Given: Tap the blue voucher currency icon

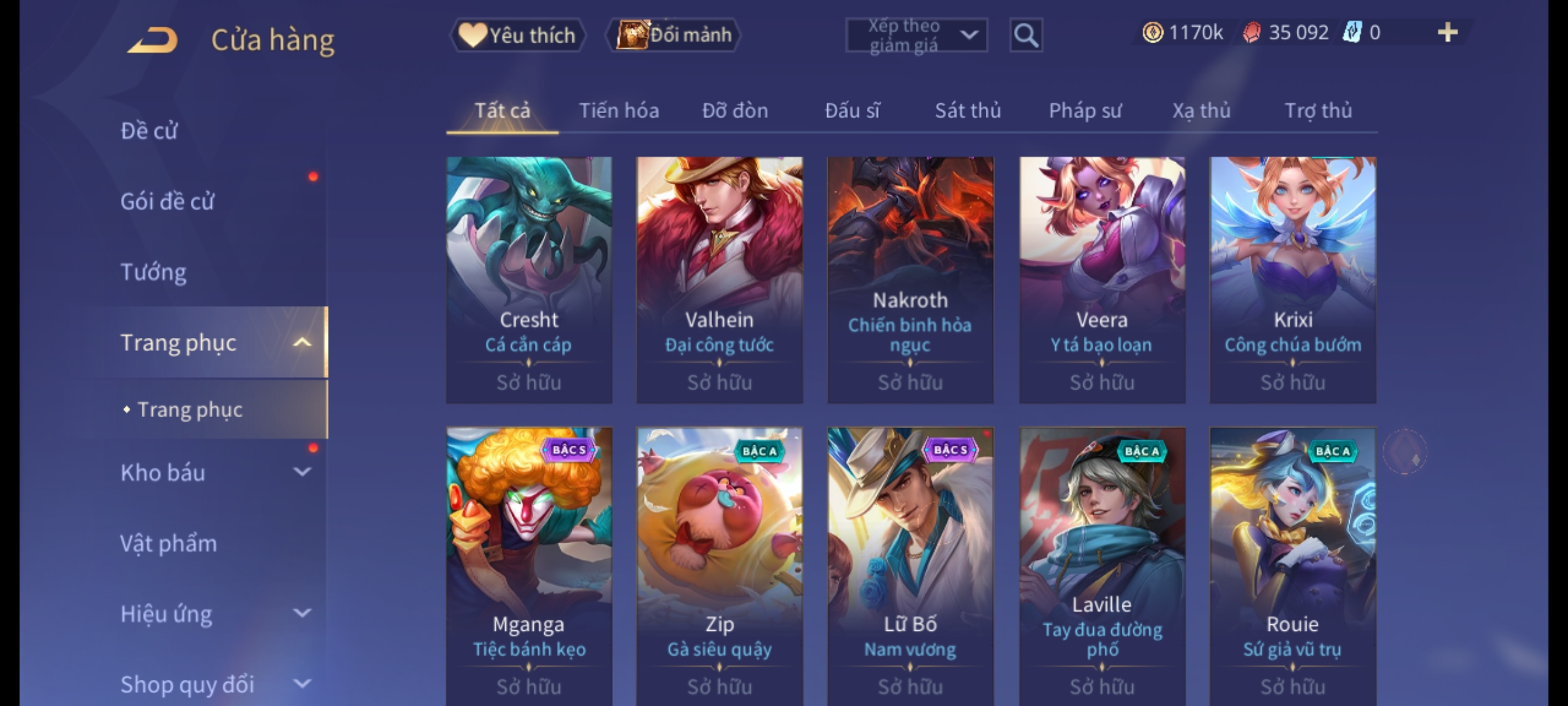Looking at the screenshot, I should coord(1352,32).
